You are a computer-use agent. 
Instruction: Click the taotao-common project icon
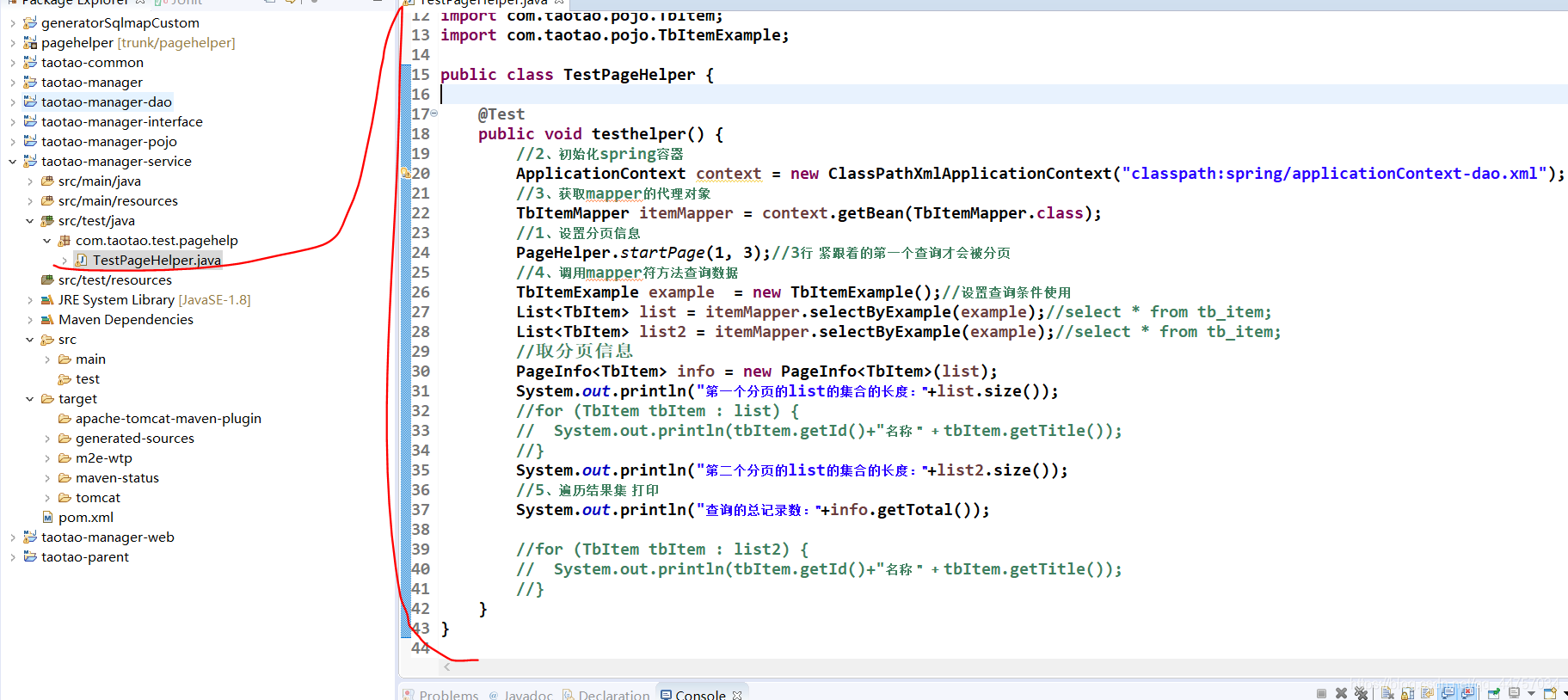(30, 63)
